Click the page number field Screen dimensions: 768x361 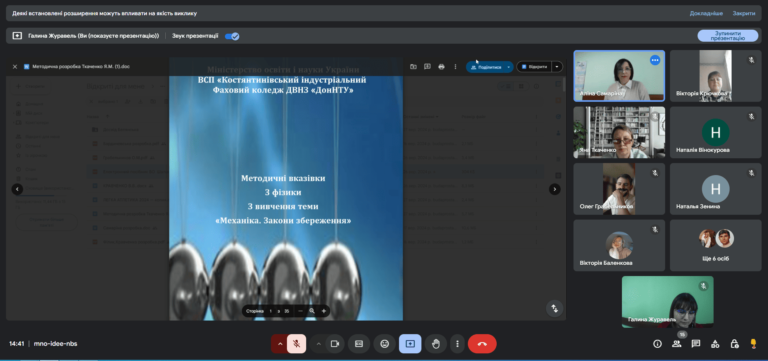point(270,311)
